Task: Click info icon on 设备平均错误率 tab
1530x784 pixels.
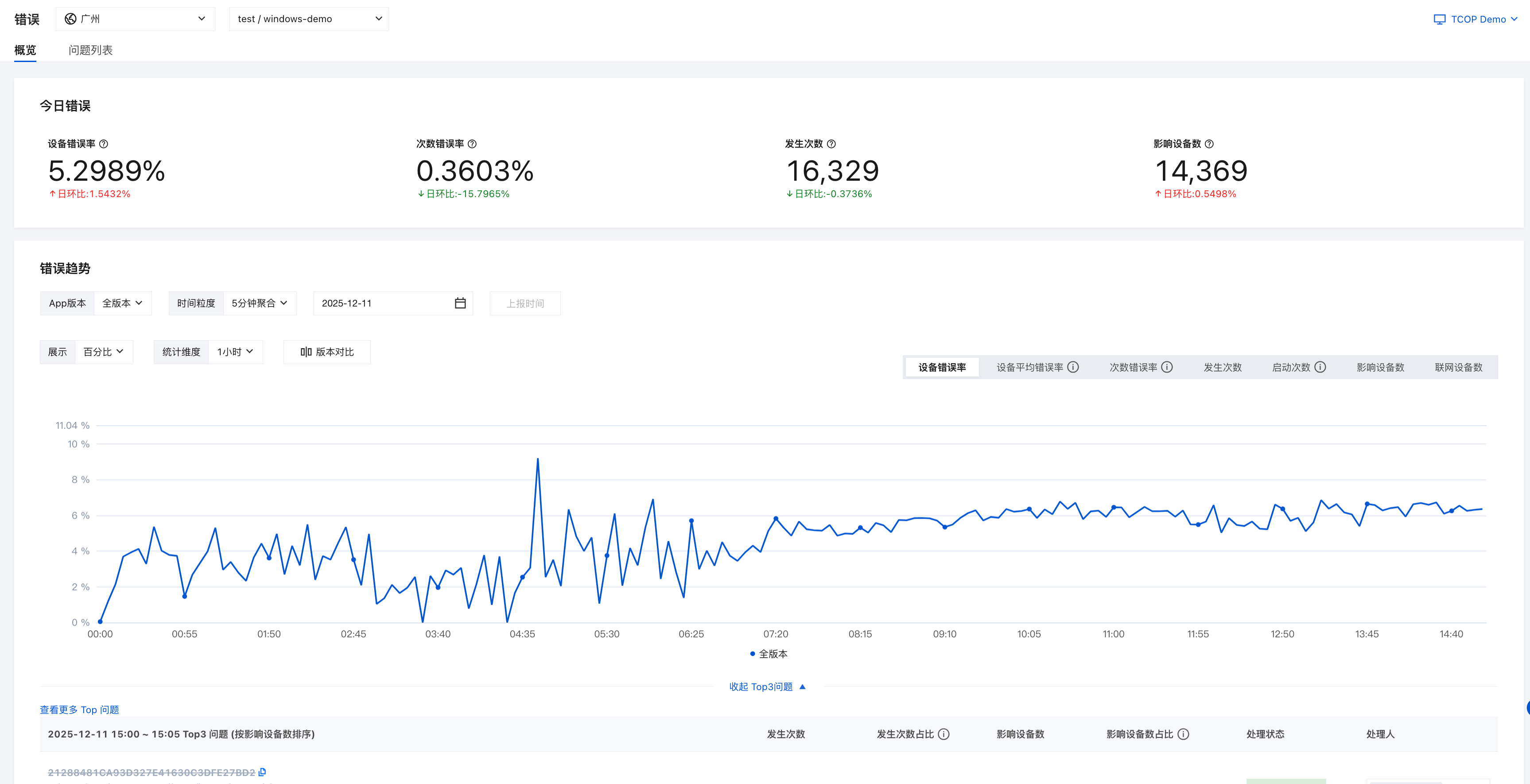Action: [x=1073, y=367]
